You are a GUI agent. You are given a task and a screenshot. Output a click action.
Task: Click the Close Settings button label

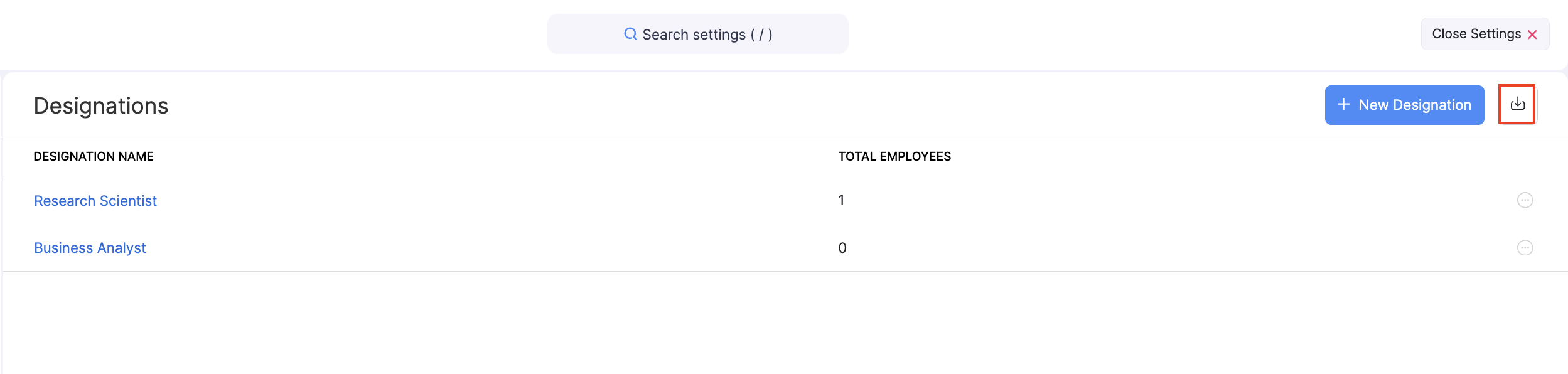(x=1476, y=34)
